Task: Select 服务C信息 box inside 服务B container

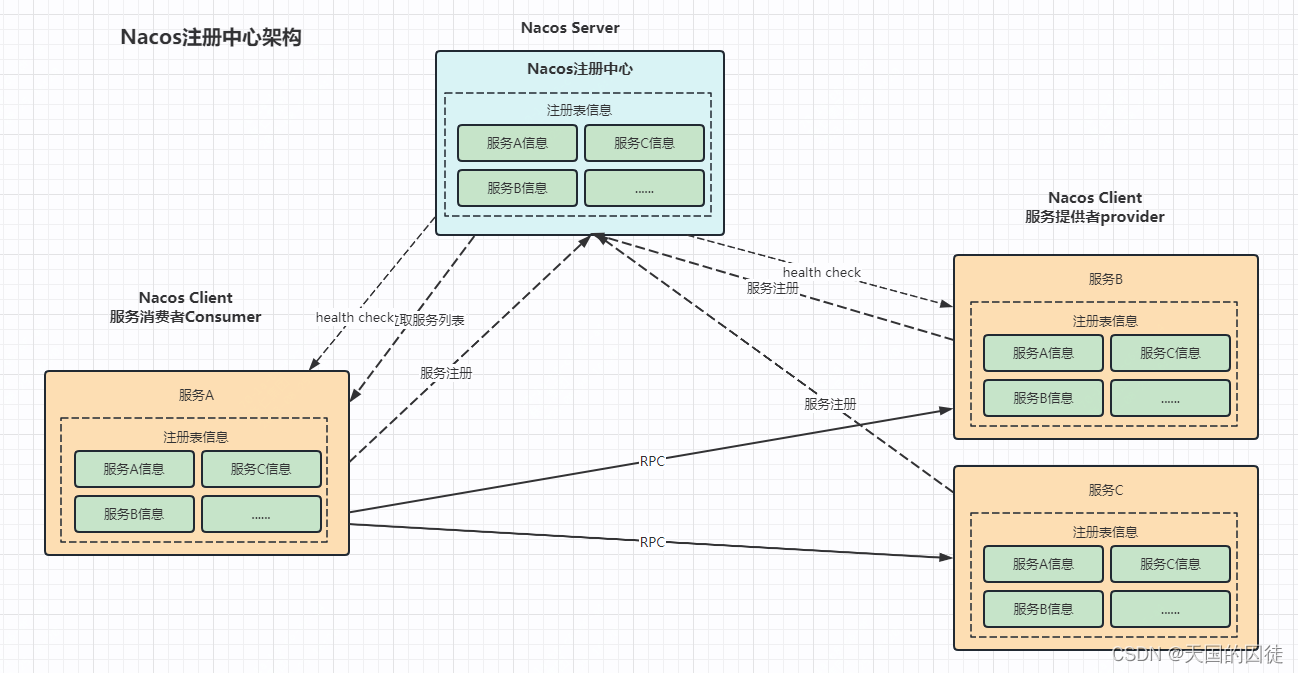Action: pos(1170,353)
